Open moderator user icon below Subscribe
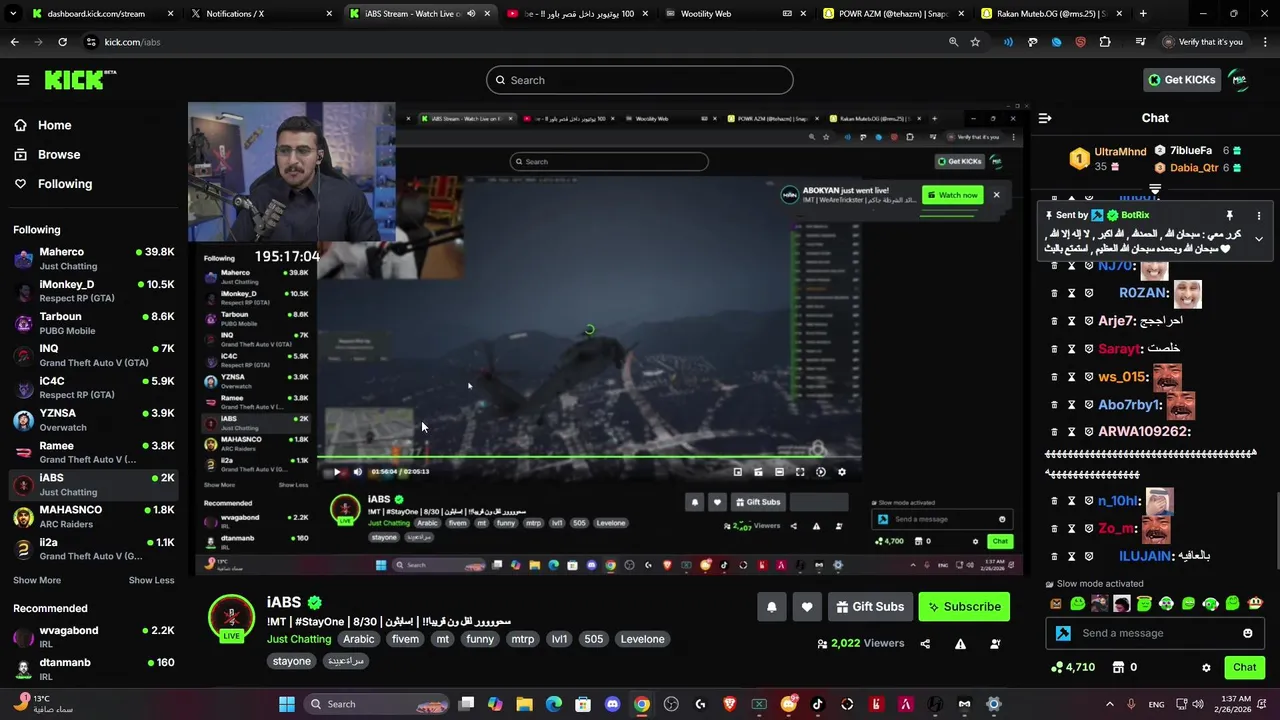Viewport: 1280px width, 720px height. coord(995,644)
